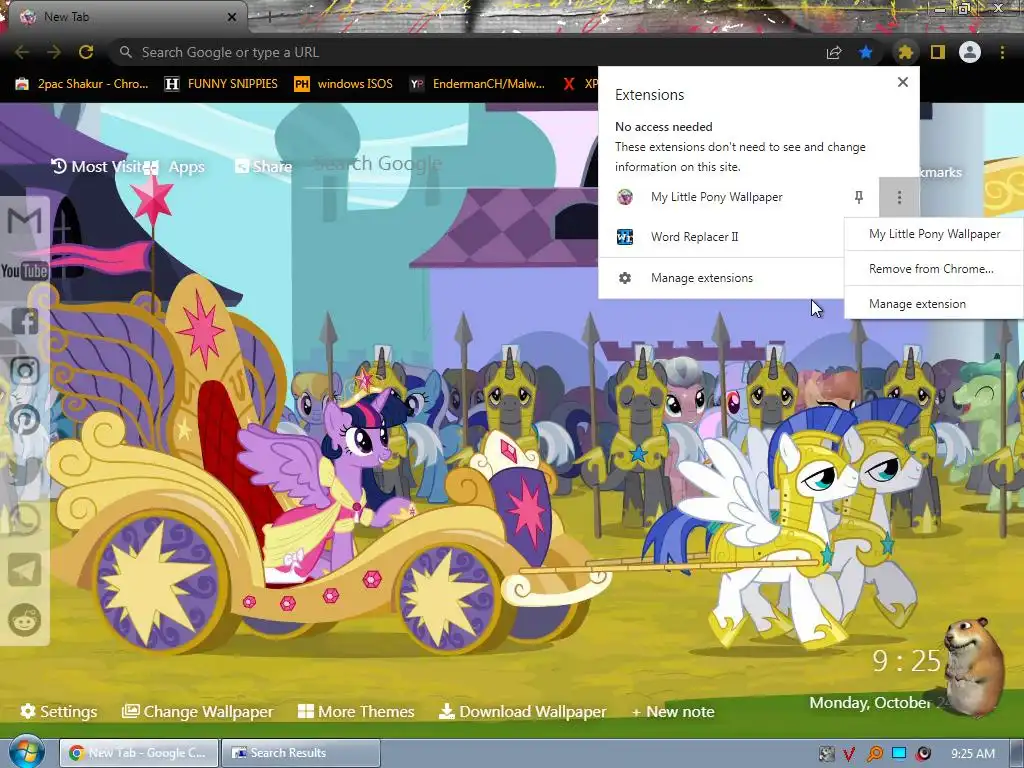
Task: Open the 2pac Shakur bookmark
Action: 82,84
